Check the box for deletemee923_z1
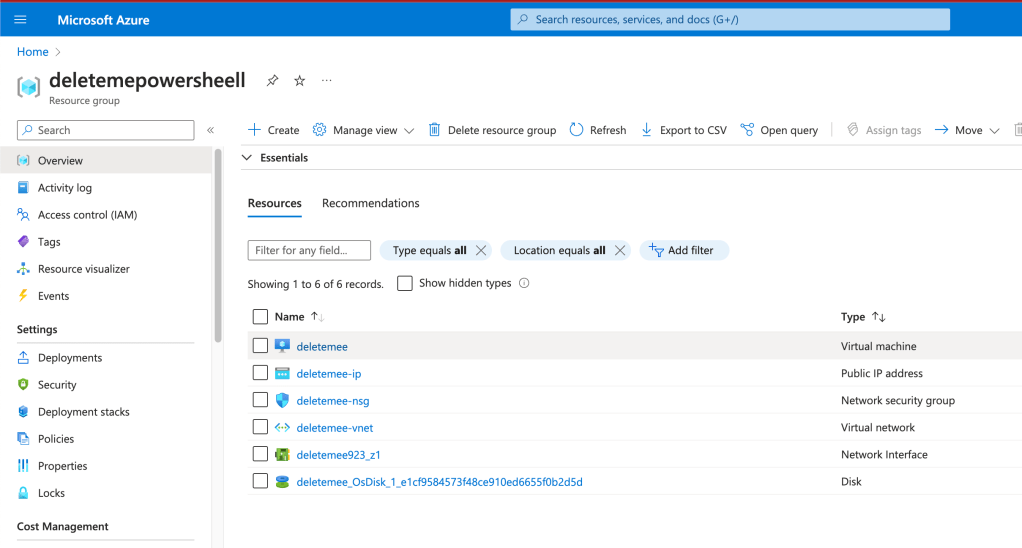The image size is (1022, 548). click(x=260, y=454)
